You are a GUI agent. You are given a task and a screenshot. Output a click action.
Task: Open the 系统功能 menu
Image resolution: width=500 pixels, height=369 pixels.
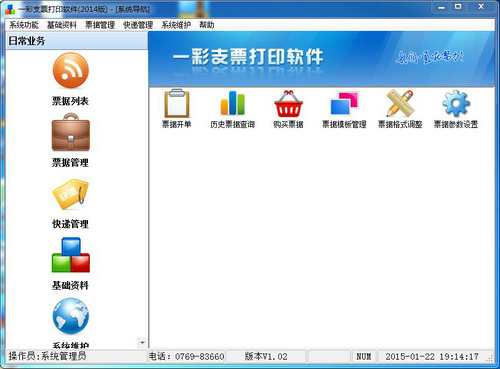click(24, 25)
